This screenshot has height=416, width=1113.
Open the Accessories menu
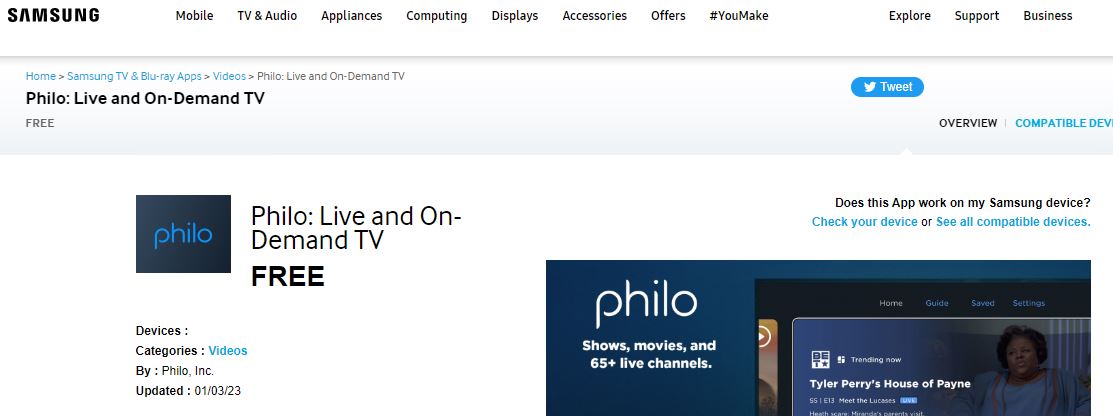(595, 16)
